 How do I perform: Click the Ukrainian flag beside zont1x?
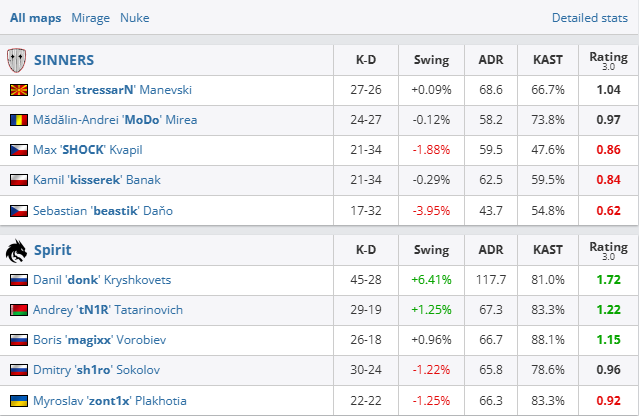[18, 401]
